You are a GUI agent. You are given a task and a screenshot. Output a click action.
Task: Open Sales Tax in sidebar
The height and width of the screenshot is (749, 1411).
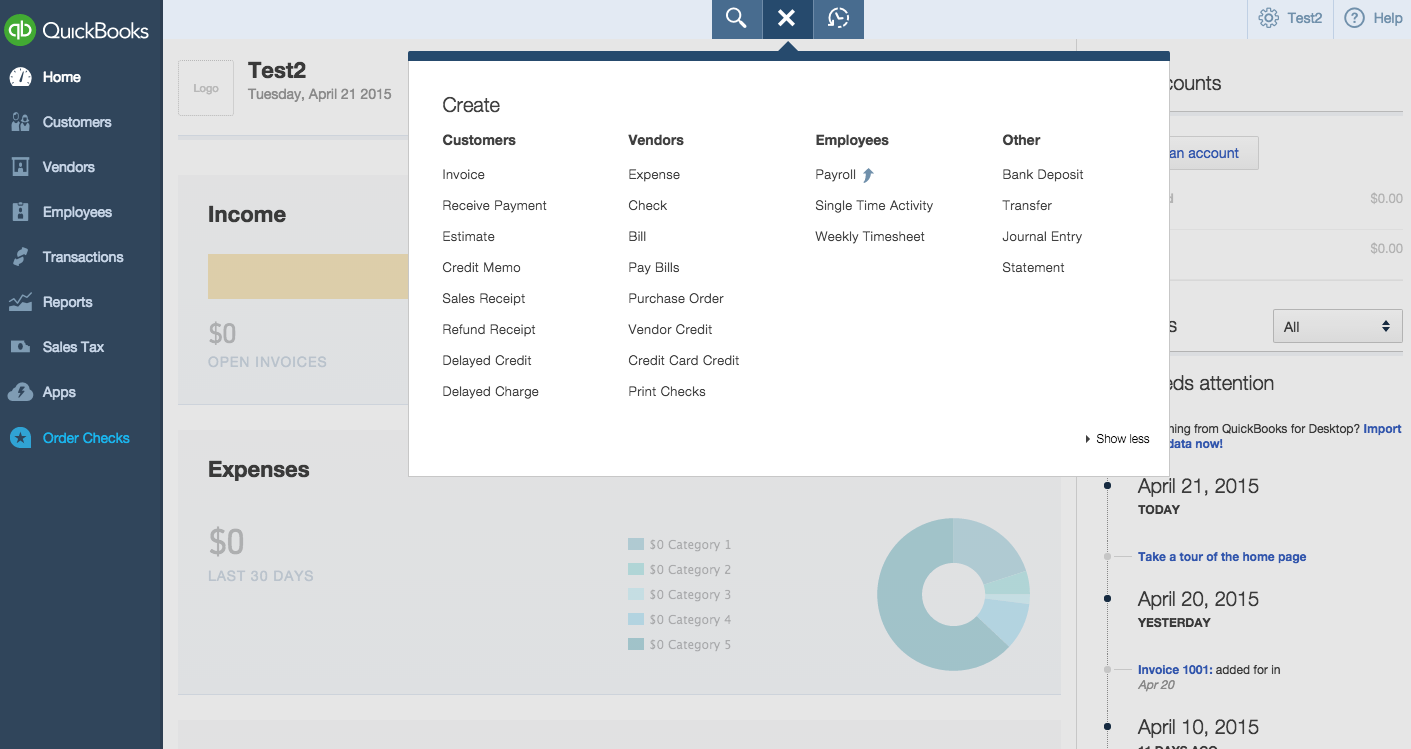(x=73, y=347)
